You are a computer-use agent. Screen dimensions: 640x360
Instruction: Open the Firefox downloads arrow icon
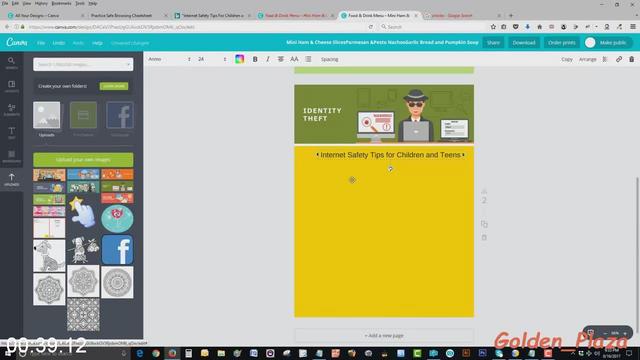pyautogui.click(x=527, y=27)
